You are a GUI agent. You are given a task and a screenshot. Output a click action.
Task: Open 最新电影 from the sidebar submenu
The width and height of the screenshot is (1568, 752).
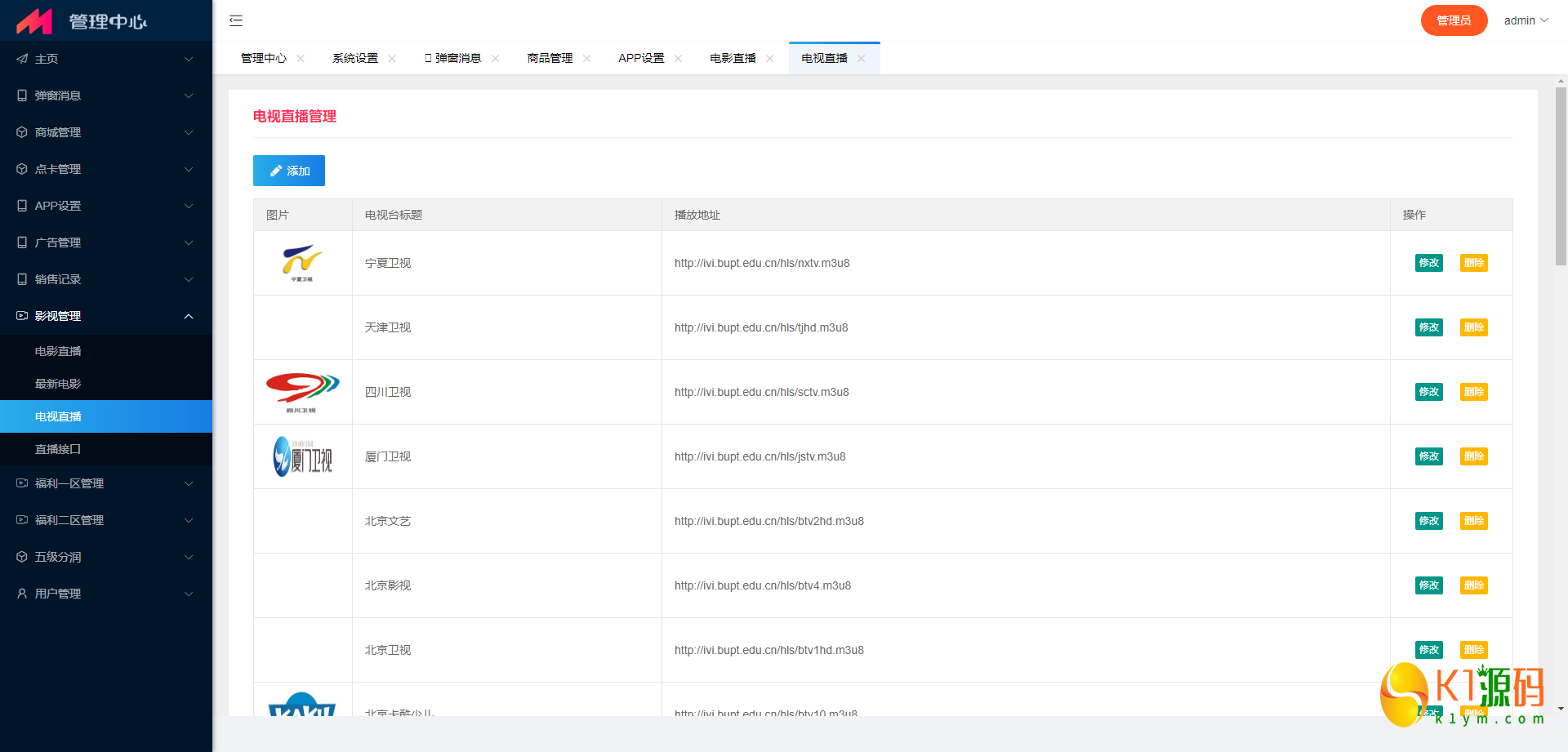[58, 384]
